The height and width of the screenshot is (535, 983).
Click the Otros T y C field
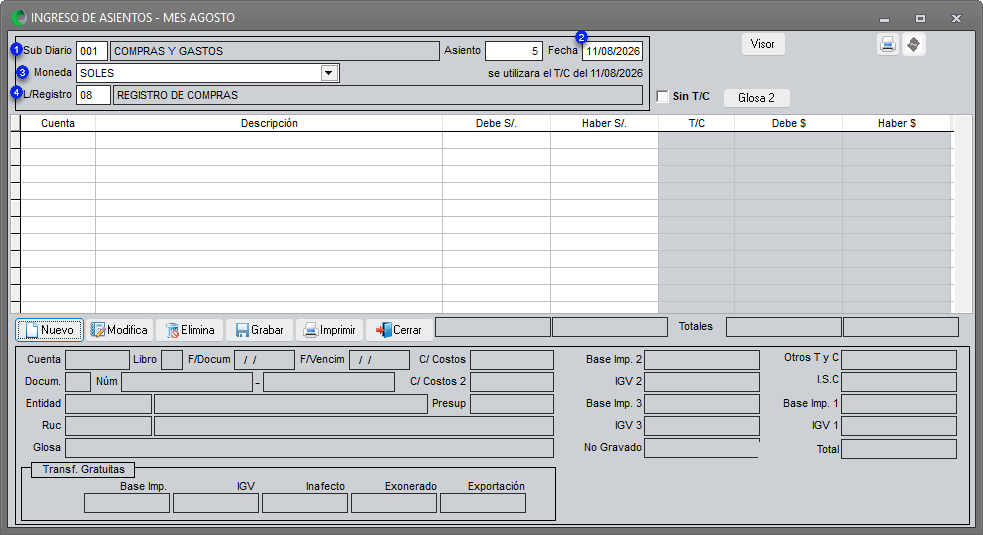tap(899, 360)
